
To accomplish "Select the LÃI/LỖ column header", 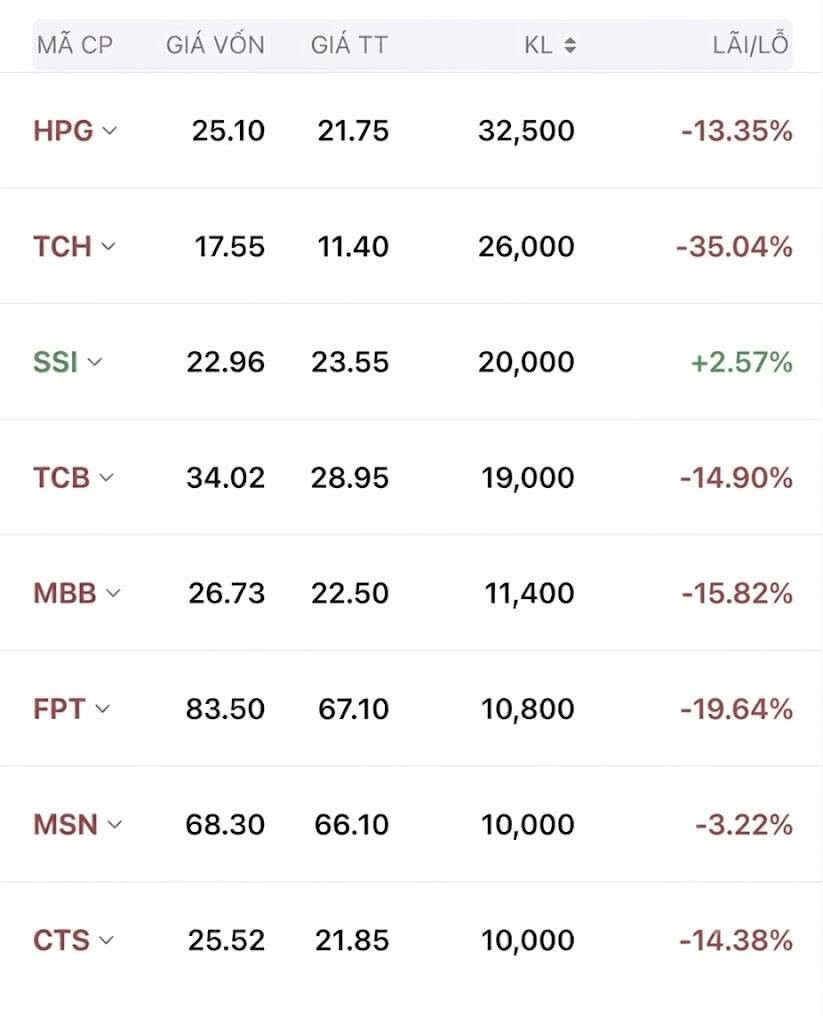I will (751, 44).
